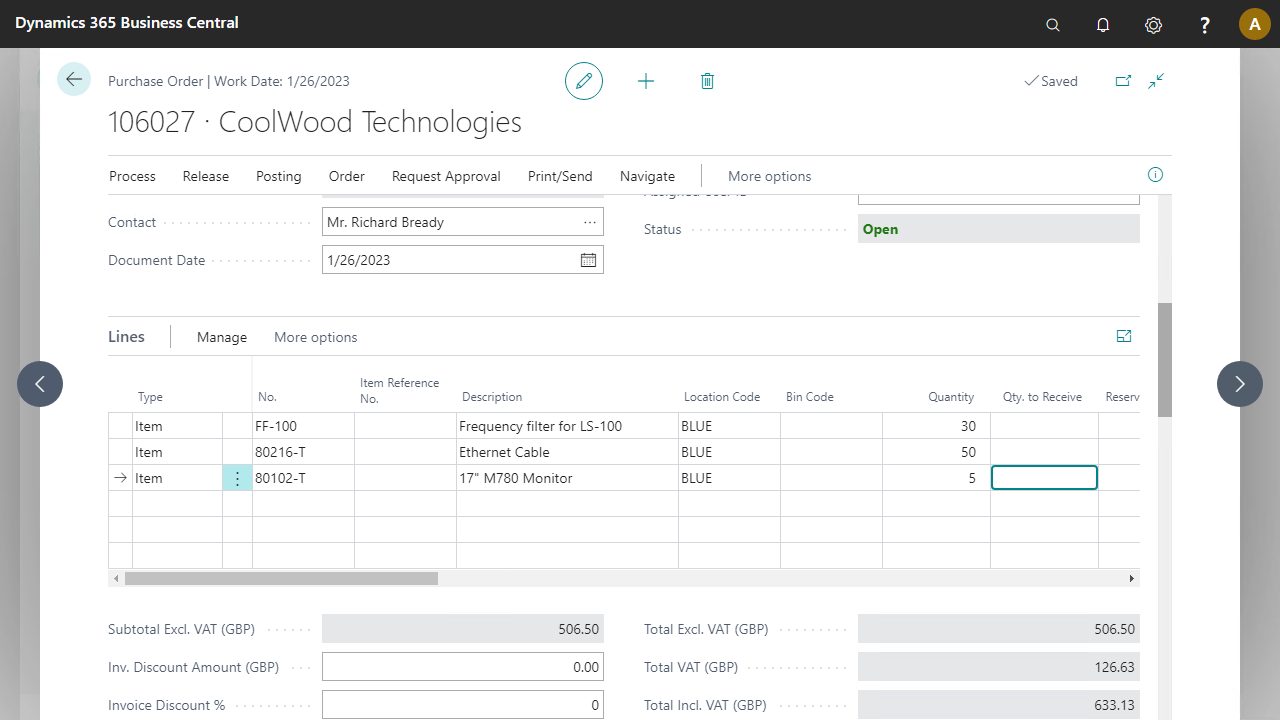Select the 80216-T item number cell
This screenshot has width=1280, height=720.
pos(303,452)
